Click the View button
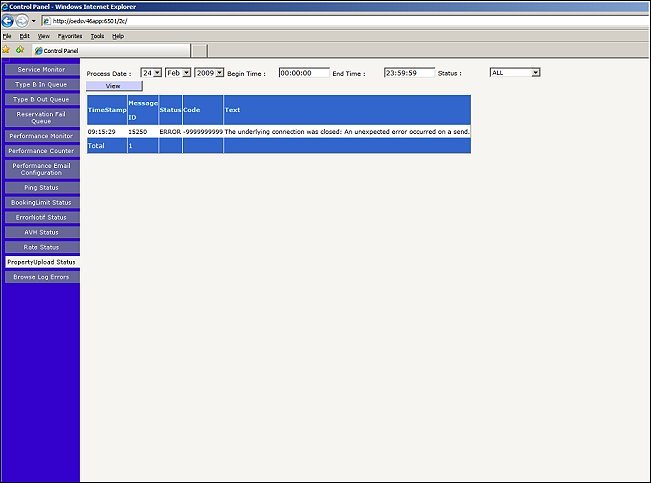 [113, 86]
